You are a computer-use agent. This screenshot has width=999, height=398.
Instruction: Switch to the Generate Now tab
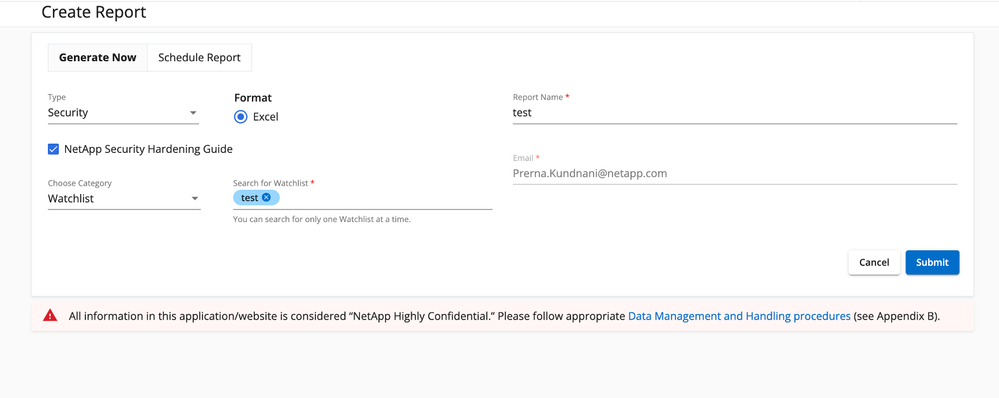click(x=97, y=57)
